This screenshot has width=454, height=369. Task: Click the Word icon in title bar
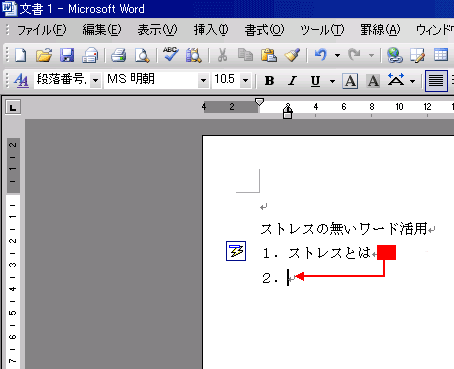[x=9, y=8]
